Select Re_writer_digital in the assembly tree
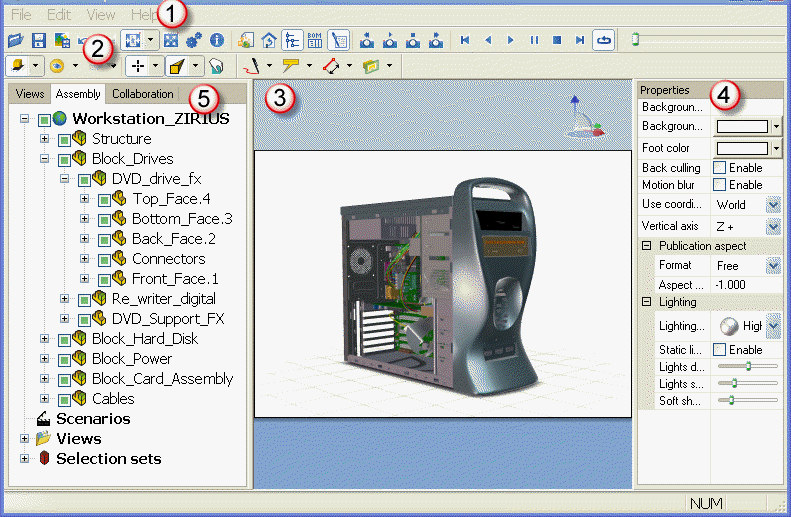This screenshot has height=517, width=791. point(163,299)
